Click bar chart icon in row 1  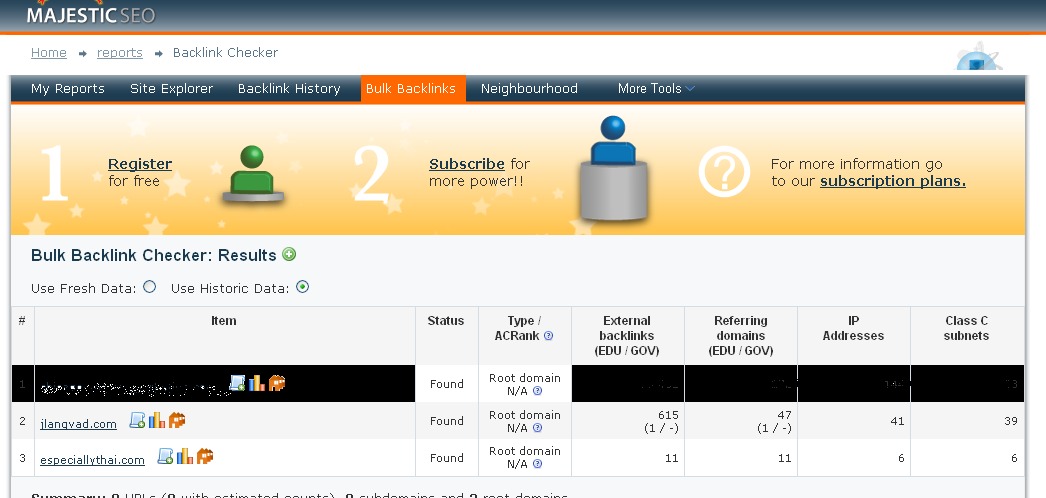point(256,383)
